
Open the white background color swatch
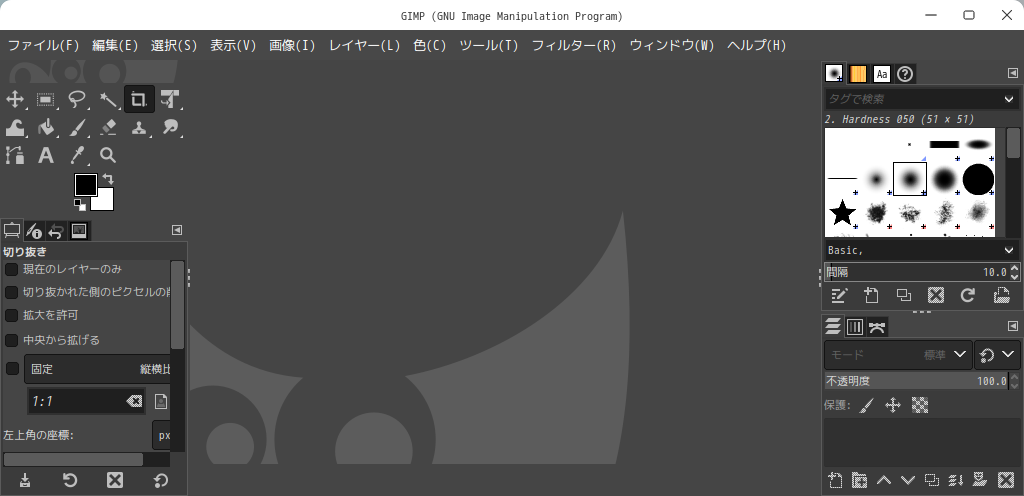104,201
